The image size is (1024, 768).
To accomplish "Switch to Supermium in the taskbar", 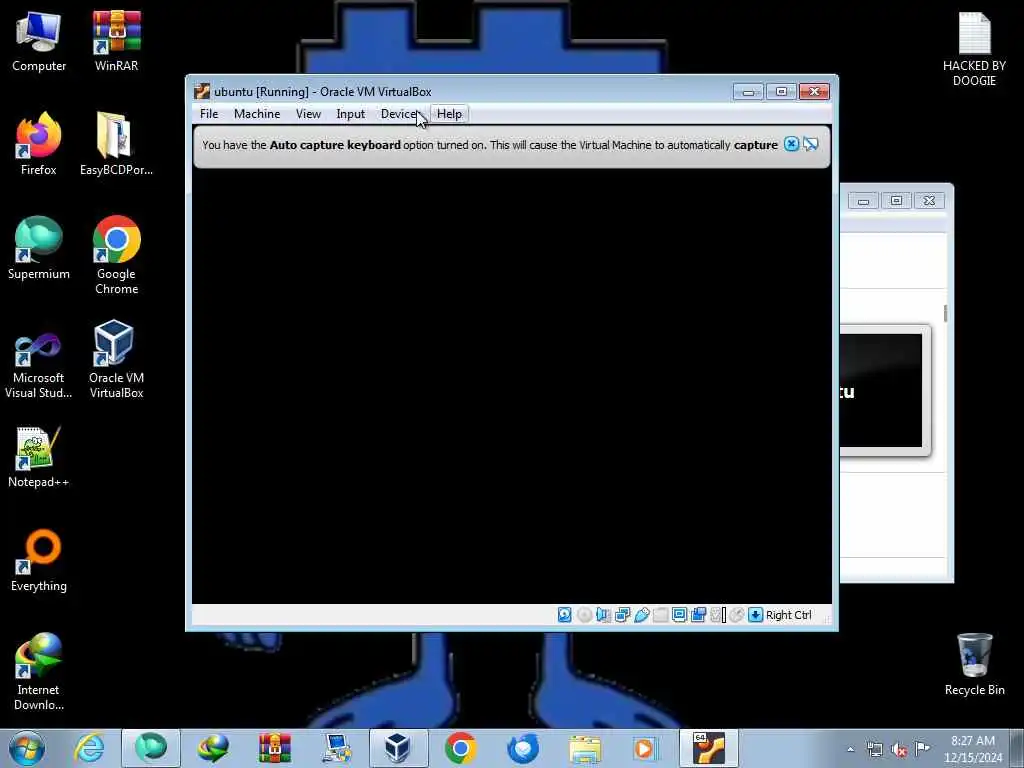I will [151, 748].
